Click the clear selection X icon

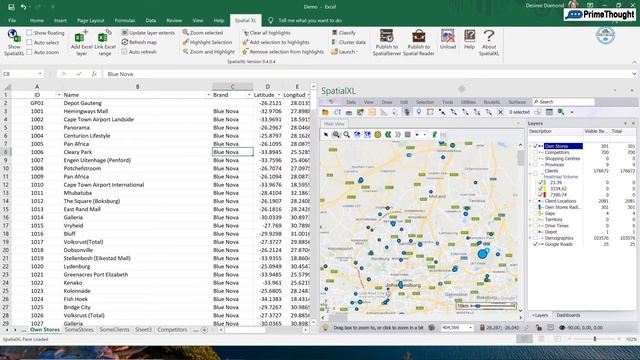pyautogui.click(x=500, y=112)
